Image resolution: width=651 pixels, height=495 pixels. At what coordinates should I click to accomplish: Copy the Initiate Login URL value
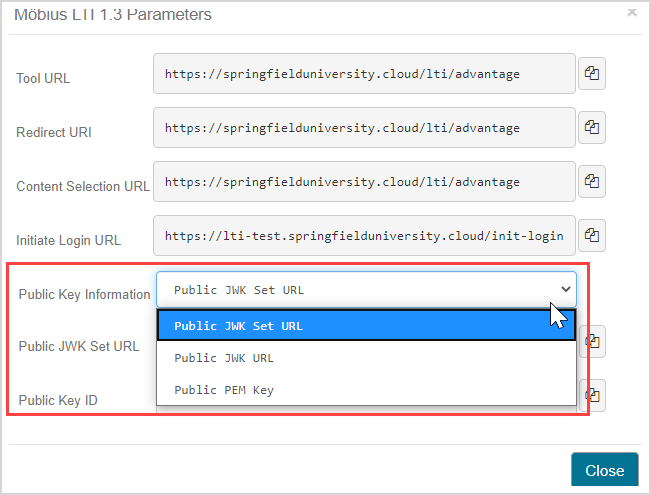click(x=592, y=236)
